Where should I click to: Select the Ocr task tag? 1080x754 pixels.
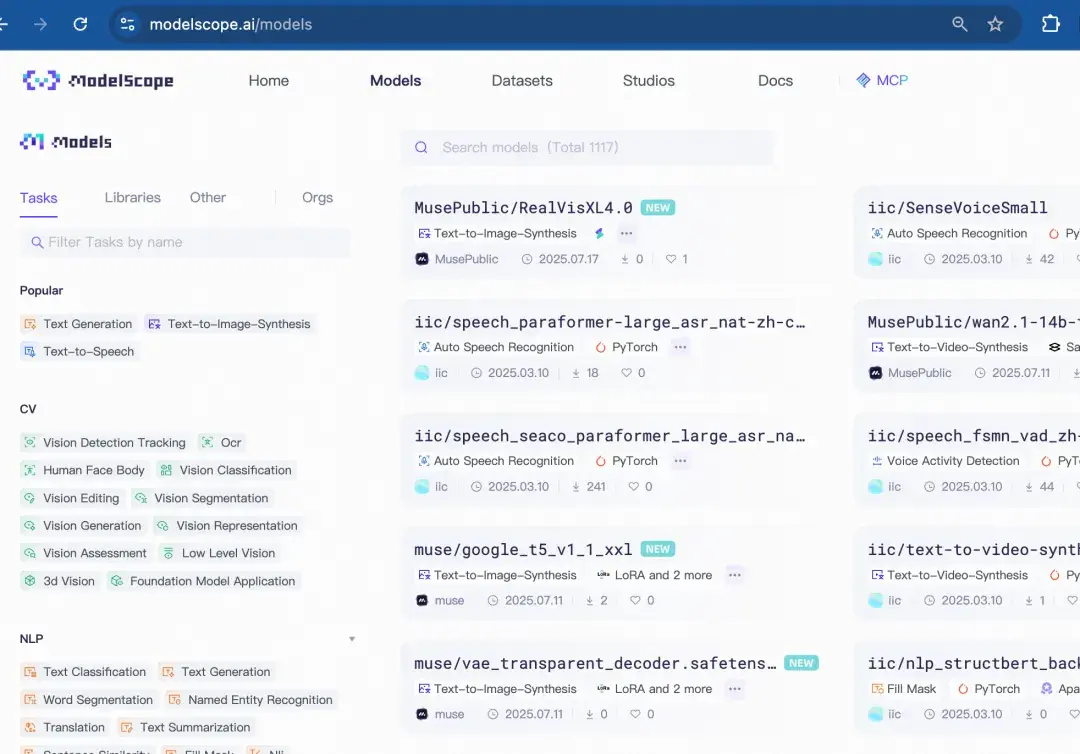221,443
